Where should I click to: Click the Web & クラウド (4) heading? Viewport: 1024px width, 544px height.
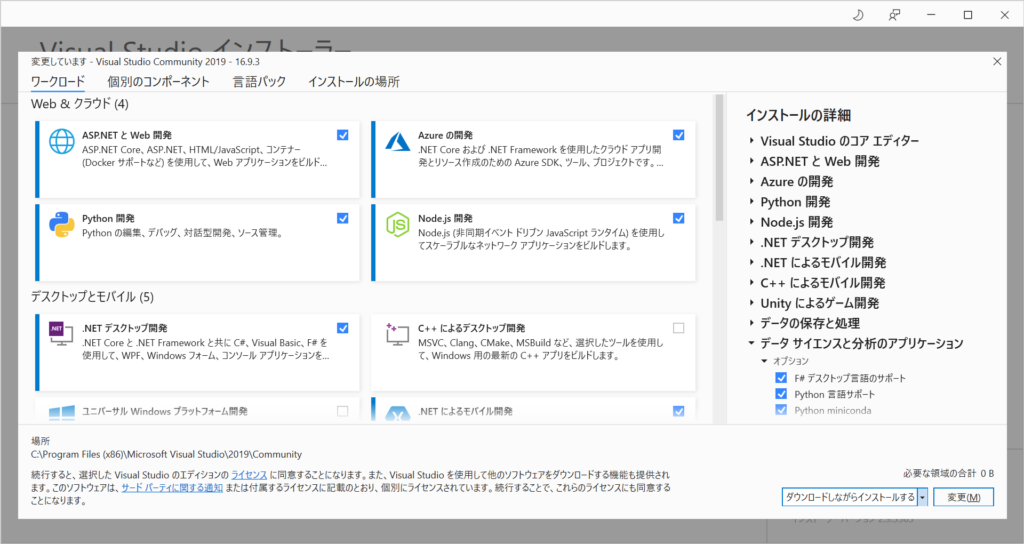80,104
